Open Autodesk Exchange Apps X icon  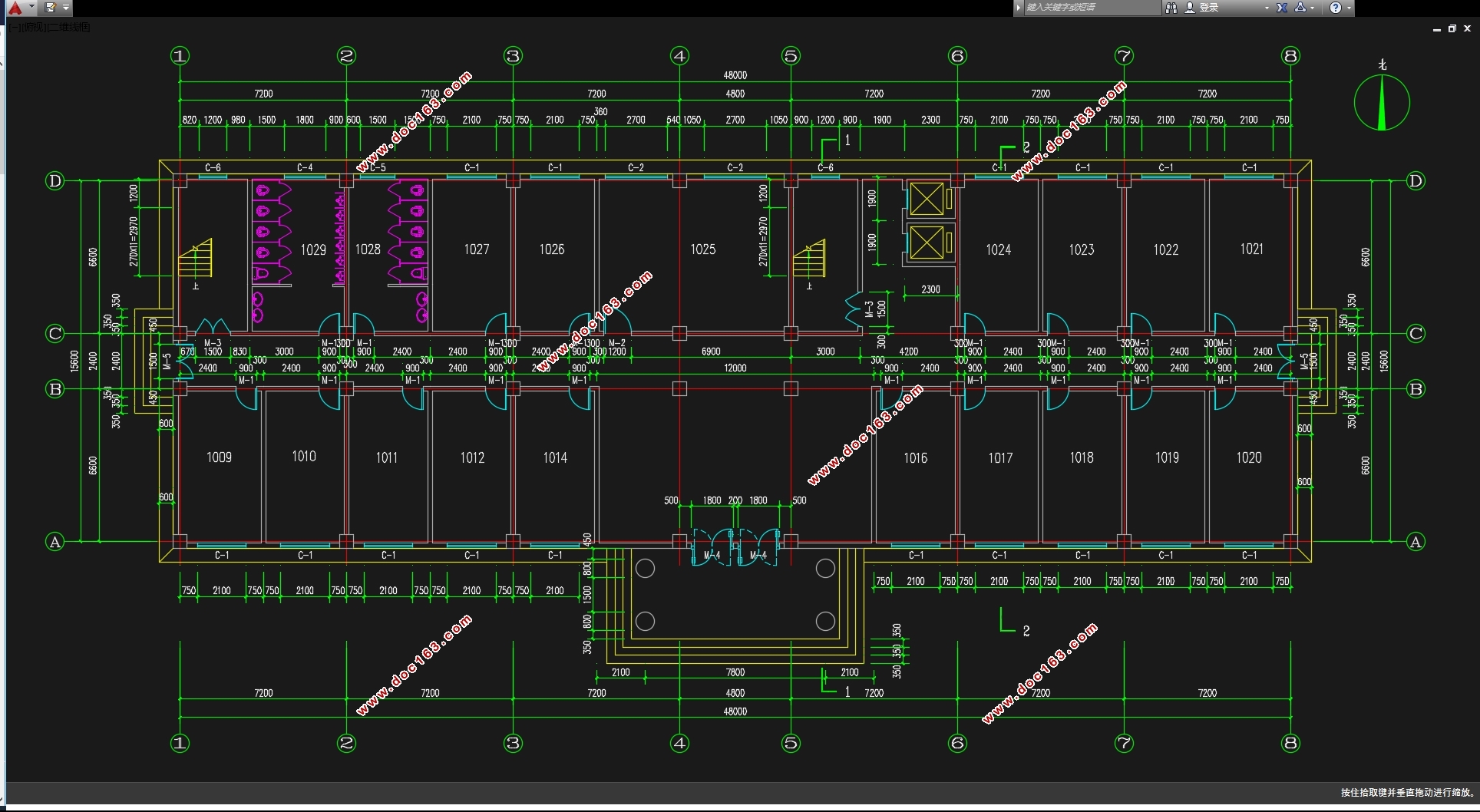click(x=1282, y=8)
